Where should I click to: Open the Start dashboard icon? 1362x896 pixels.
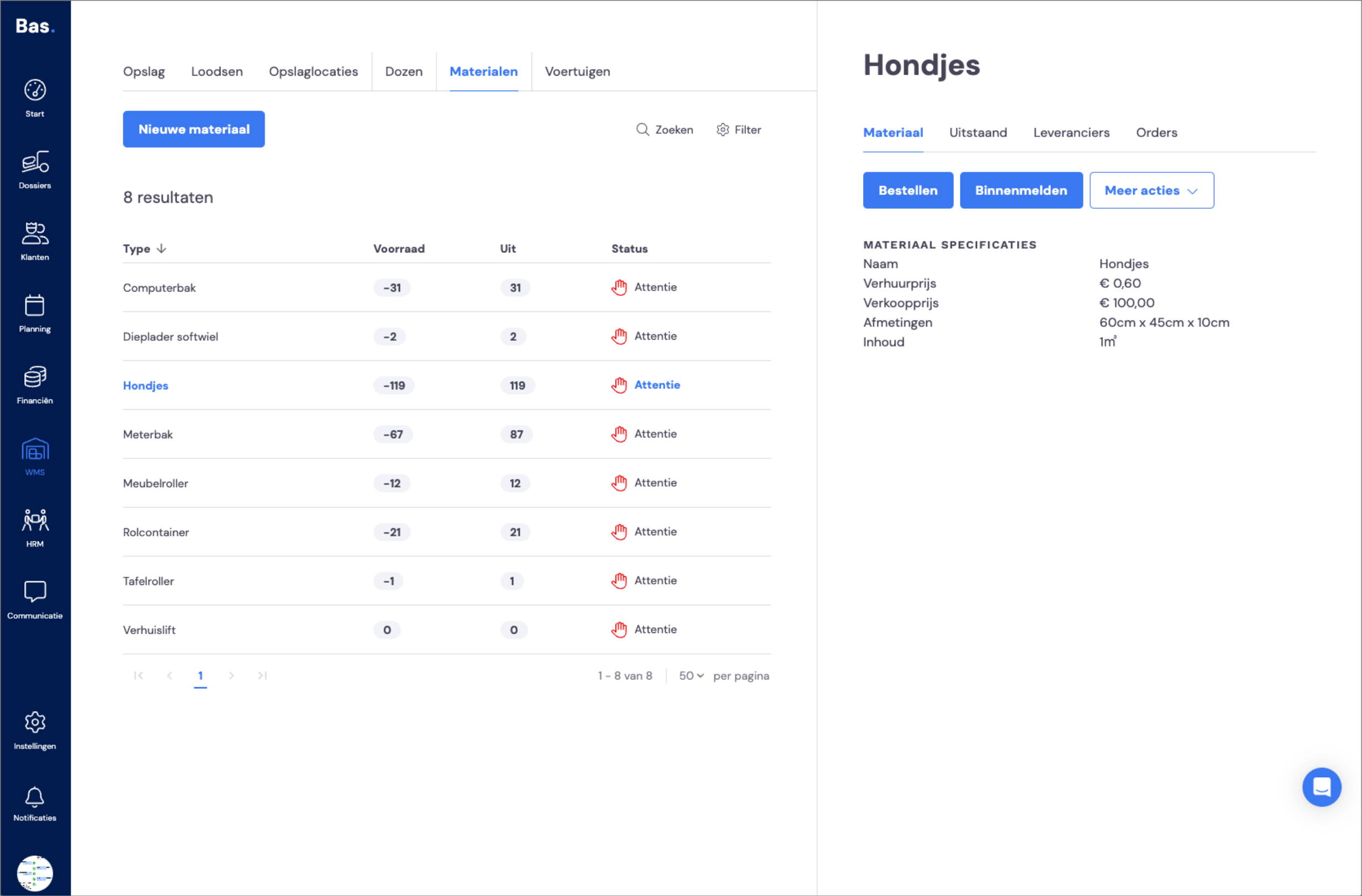tap(35, 98)
